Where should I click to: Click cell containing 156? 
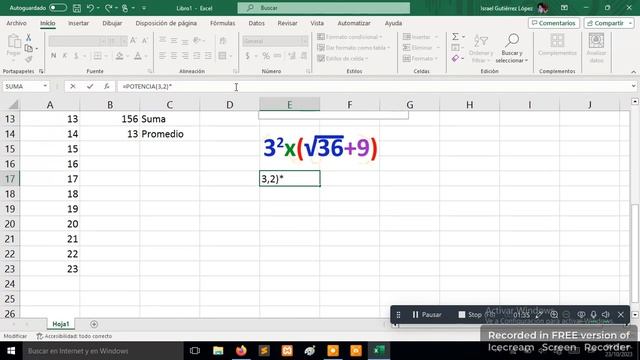pos(110,119)
